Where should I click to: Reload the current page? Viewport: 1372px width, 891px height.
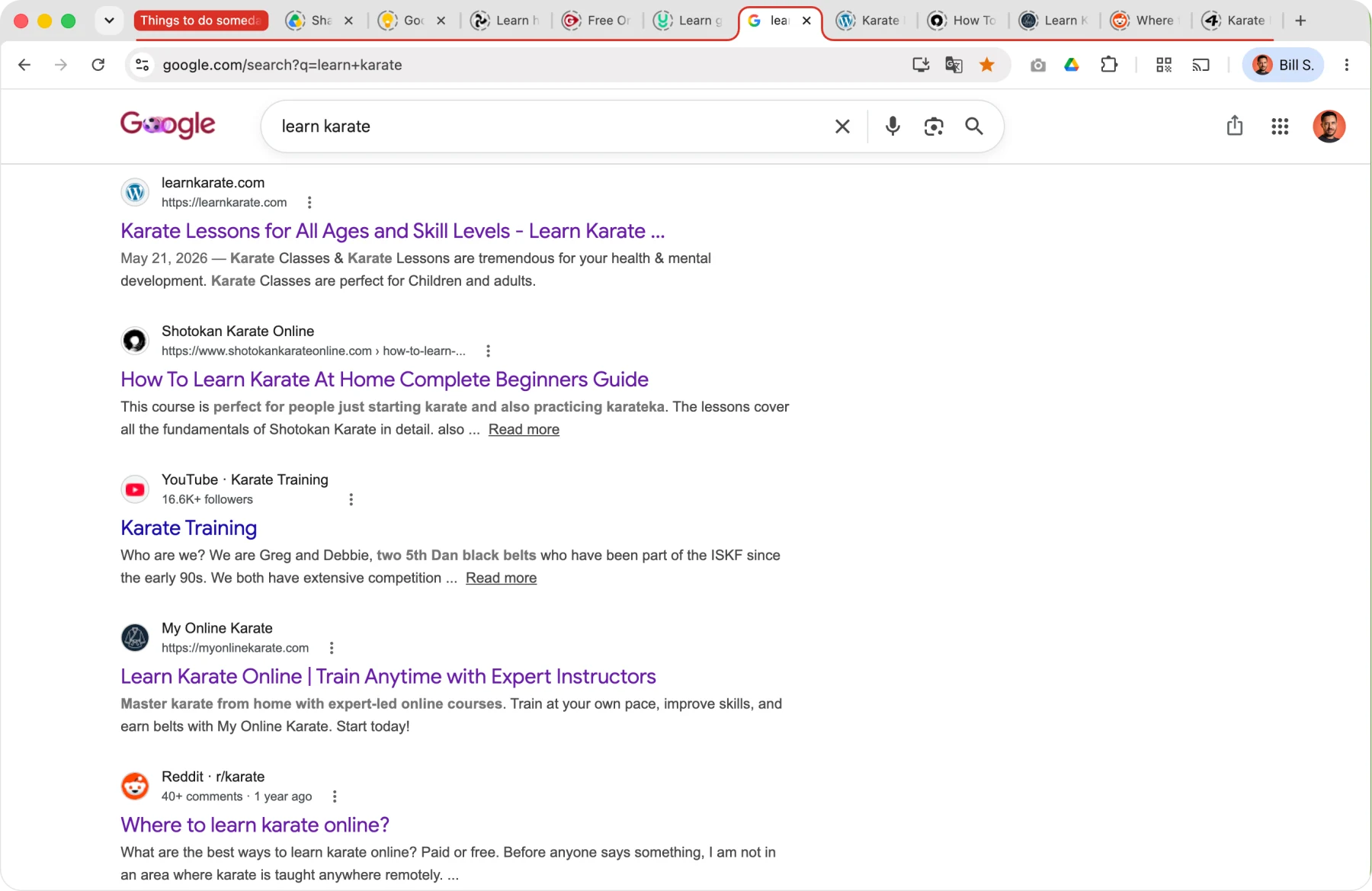pos(98,65)
